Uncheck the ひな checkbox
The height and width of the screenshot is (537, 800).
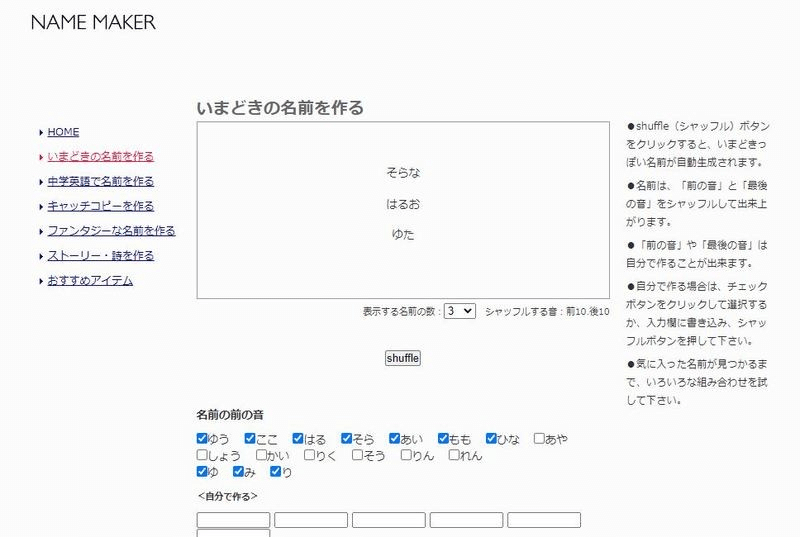[x=491, y=438]
